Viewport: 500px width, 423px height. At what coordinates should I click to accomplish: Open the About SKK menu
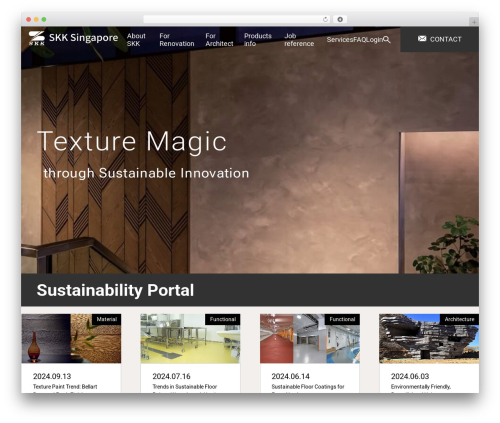coord(136,40)
